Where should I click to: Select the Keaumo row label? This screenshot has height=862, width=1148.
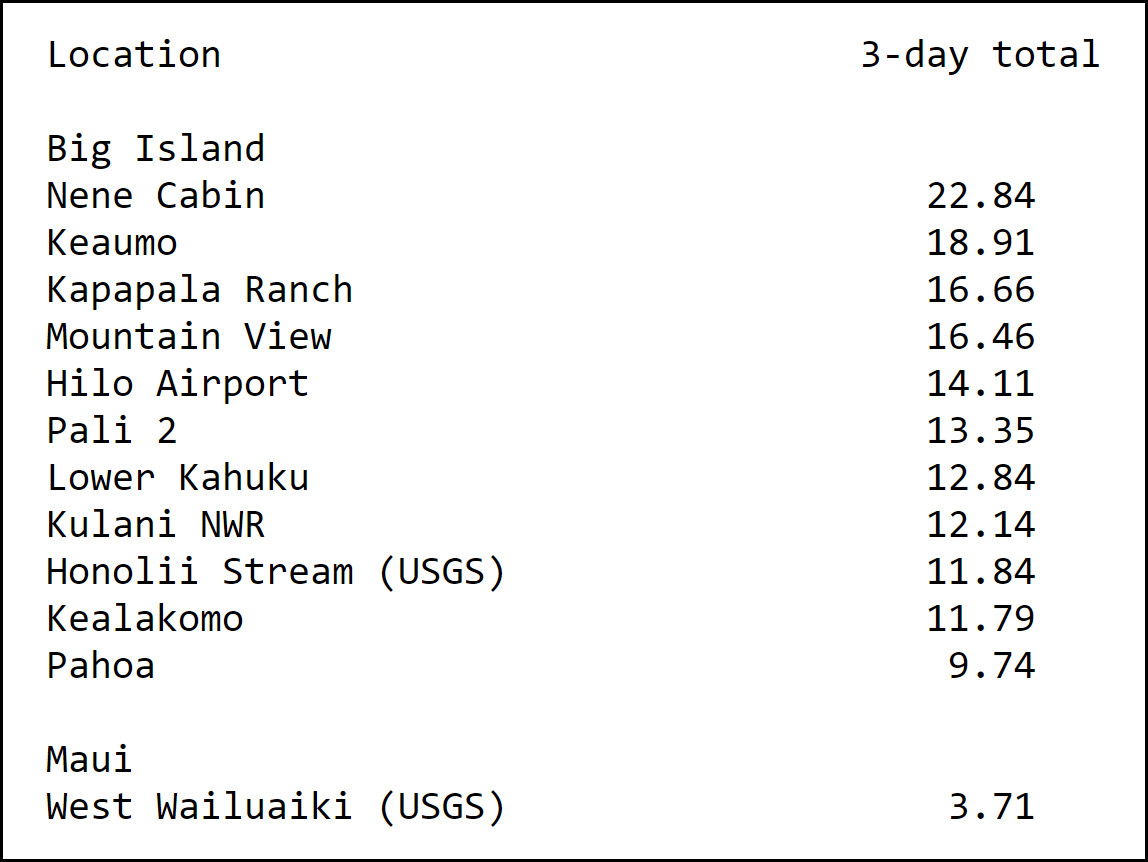112,243
